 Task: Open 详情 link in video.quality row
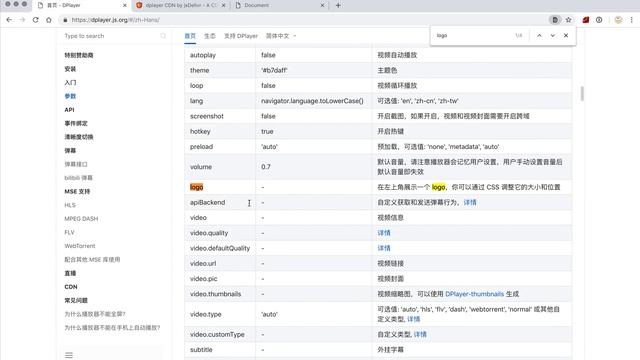(x=384, y=233)
